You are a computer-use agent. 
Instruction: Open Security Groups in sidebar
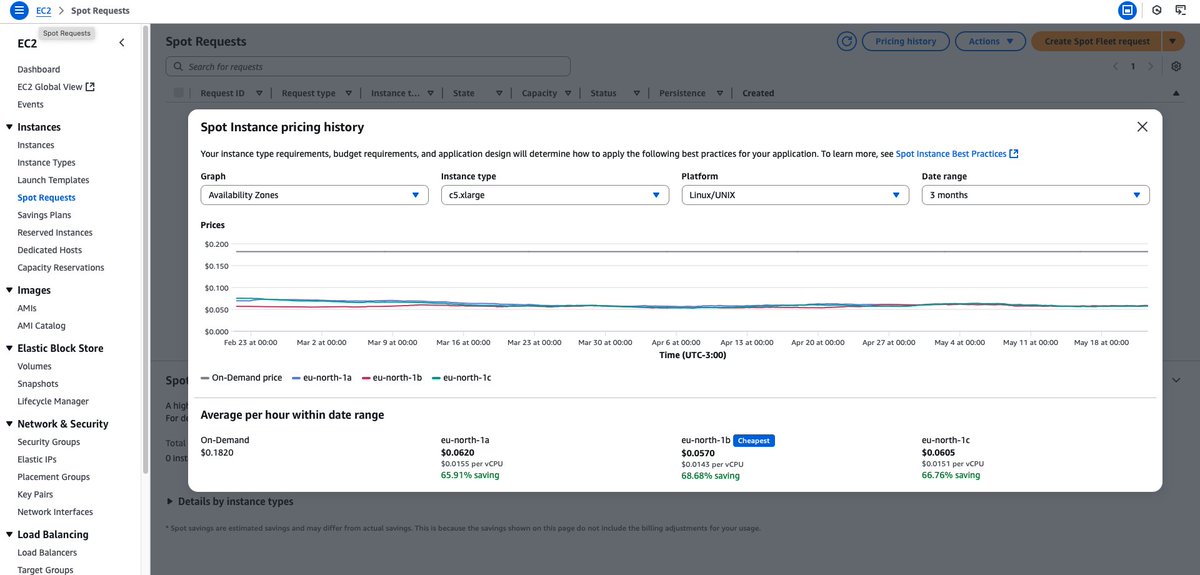pos(48,442)
